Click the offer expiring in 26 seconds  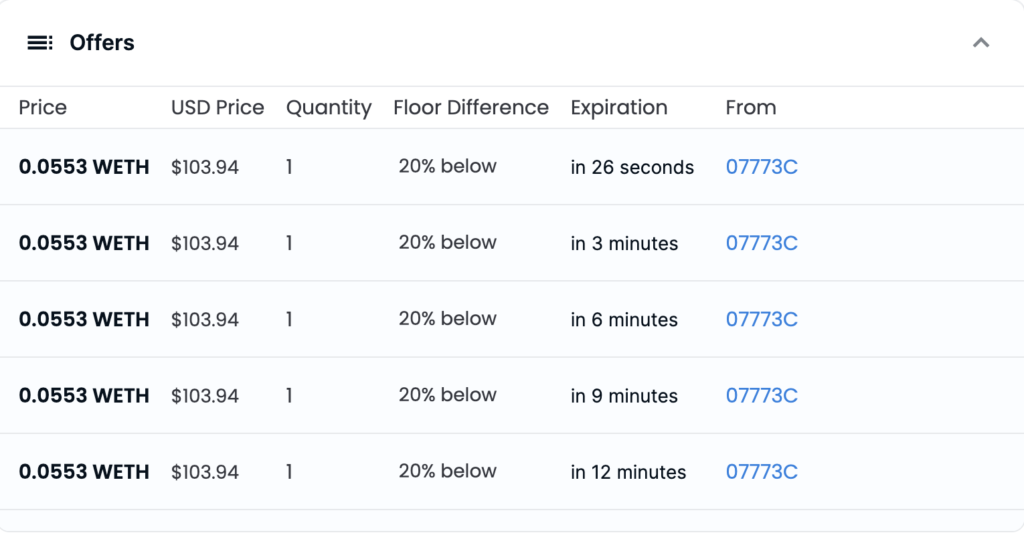point(512,167)
